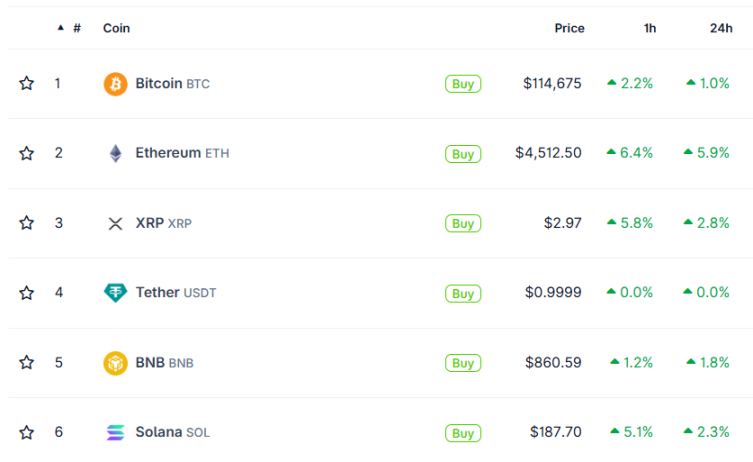
Task: Click the Tether logo icon
Action: click(x=115, y=292)
